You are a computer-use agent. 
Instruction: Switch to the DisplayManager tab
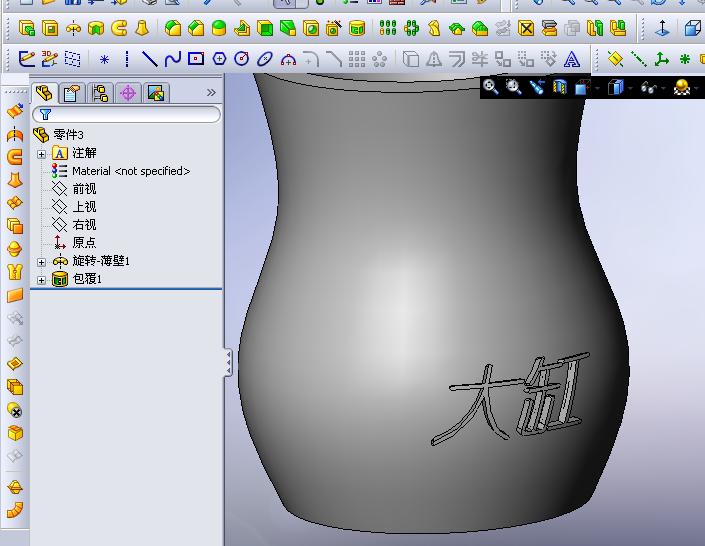coord(156,93)
